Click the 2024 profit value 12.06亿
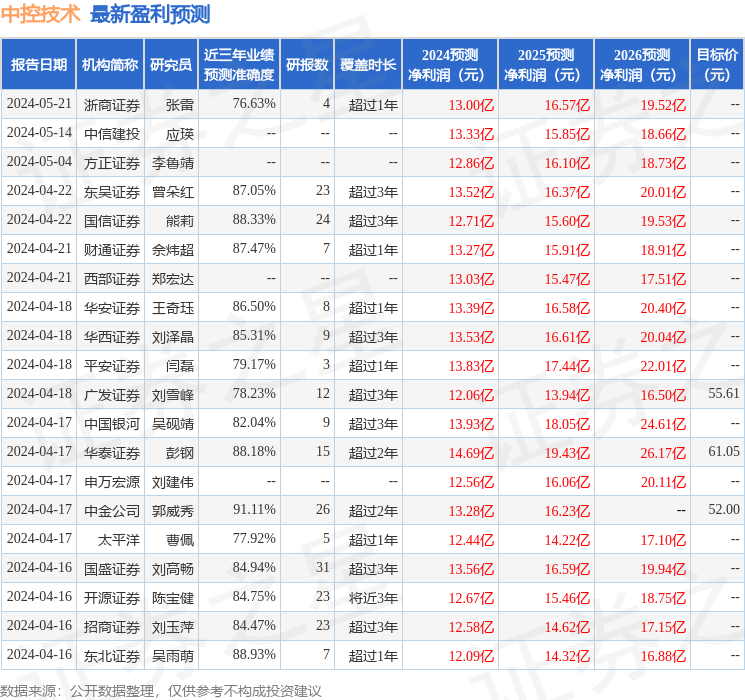This screenshot has width=745, height=700. click(x=471, y=395)
